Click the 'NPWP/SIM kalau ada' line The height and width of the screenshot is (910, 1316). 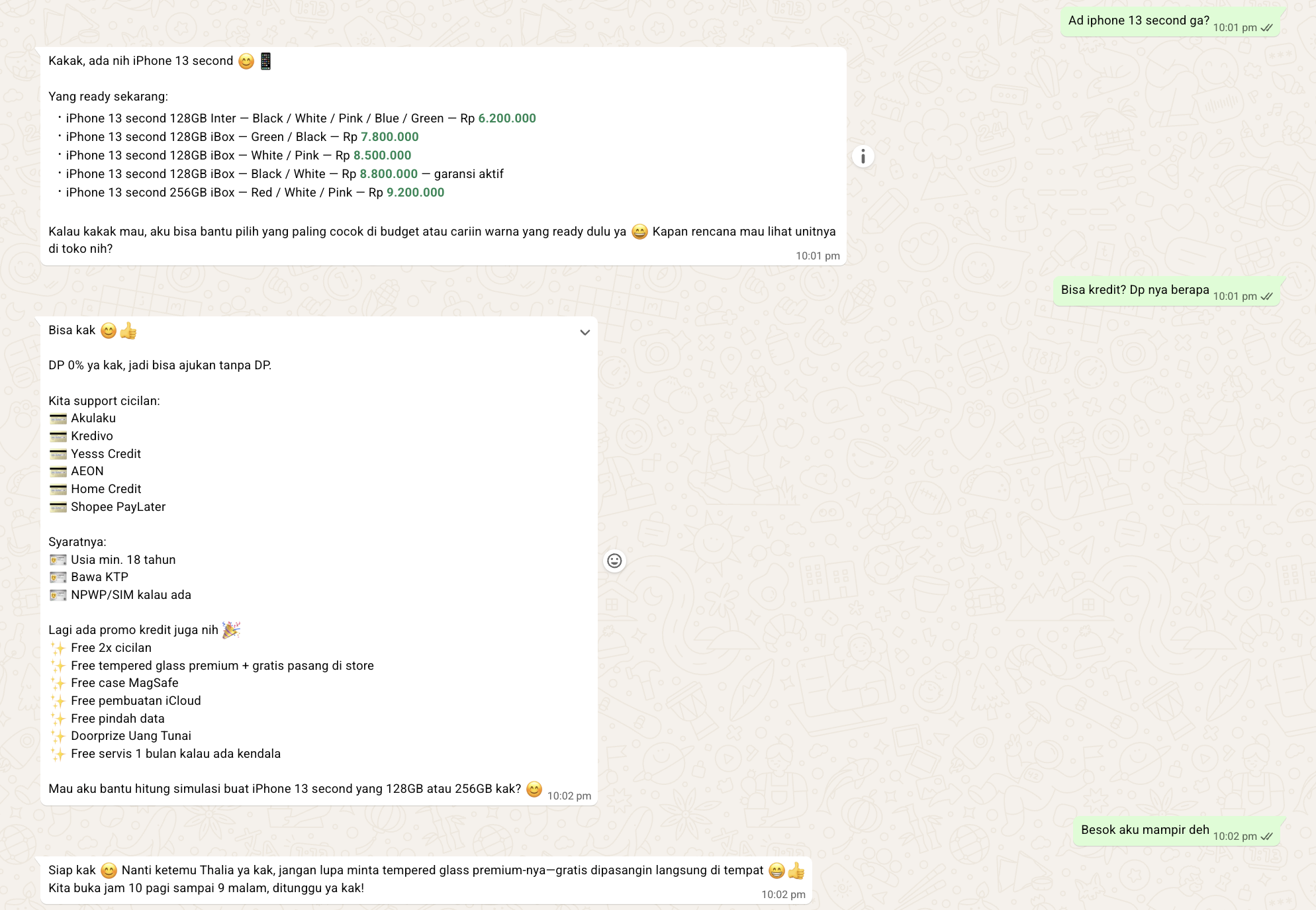coord(120,595)
